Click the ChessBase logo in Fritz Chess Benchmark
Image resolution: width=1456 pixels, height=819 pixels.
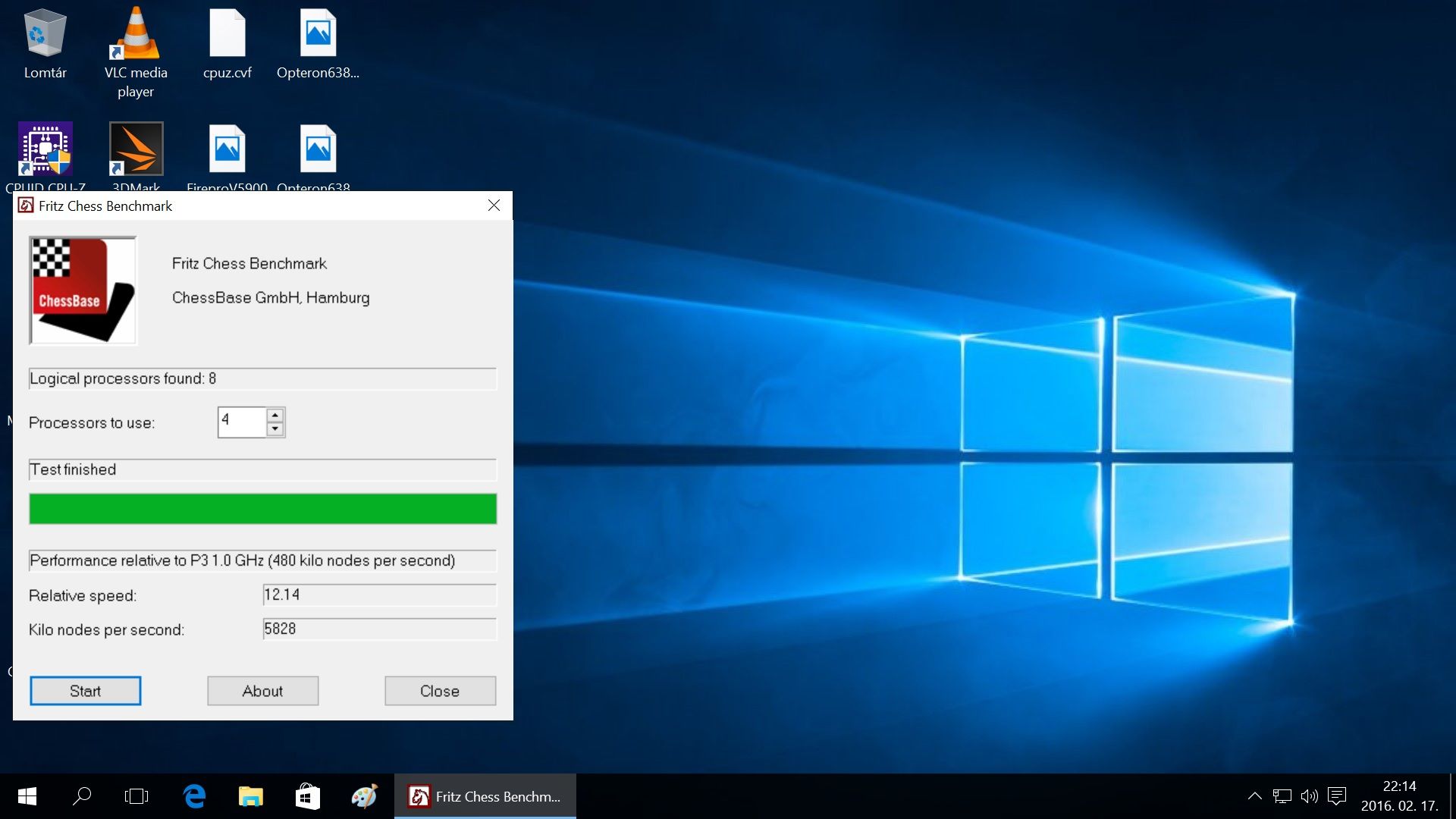coord(83,290)
